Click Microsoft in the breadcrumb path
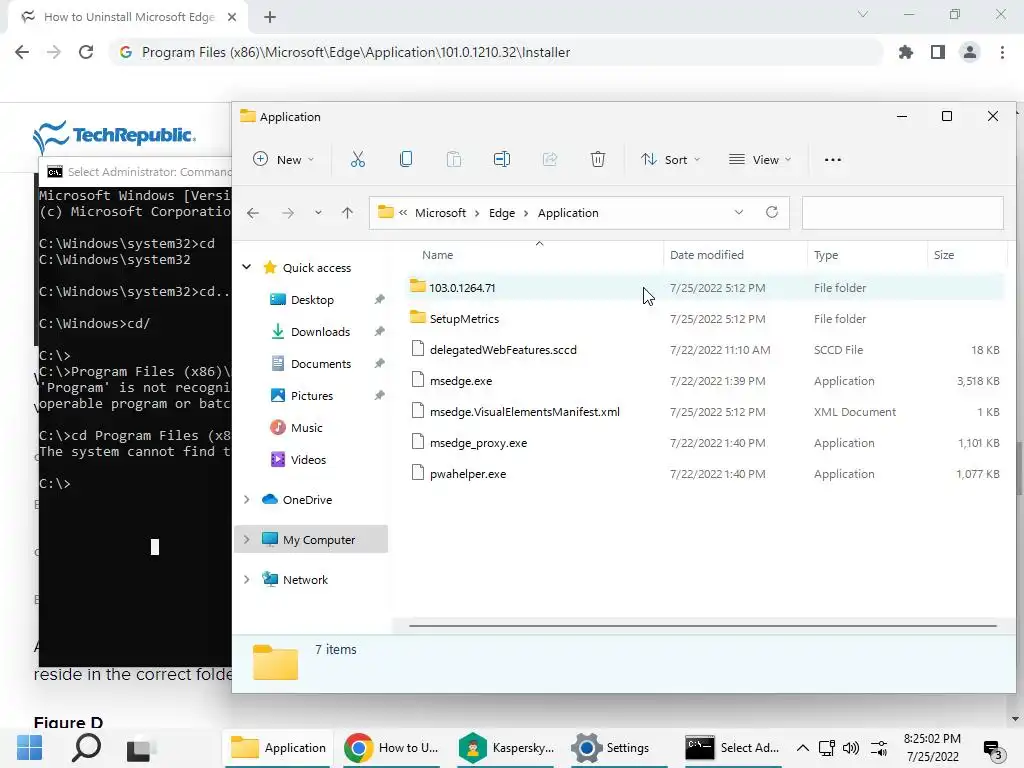The height and width of the screenshot is (768, 1024). click(x=440, y=213)
